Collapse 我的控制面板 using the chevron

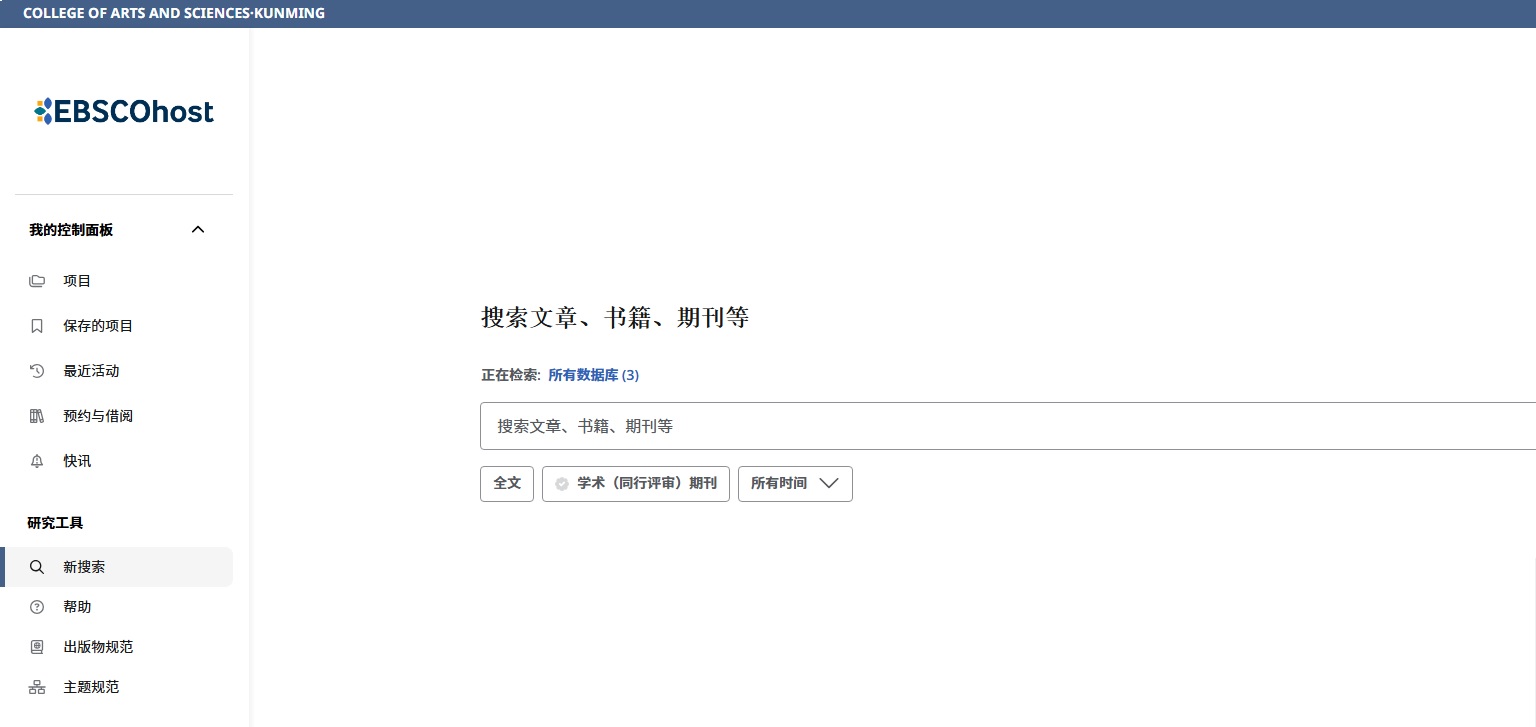tap(198, 230)
